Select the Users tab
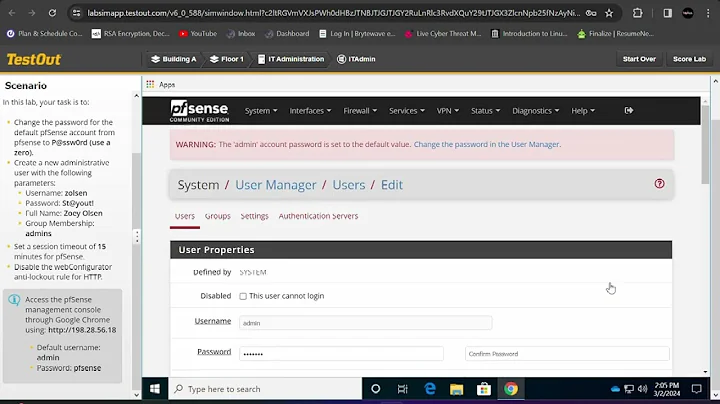Image resolution: width=720 pixels, height=404 pixels. (x=185, y=216)
